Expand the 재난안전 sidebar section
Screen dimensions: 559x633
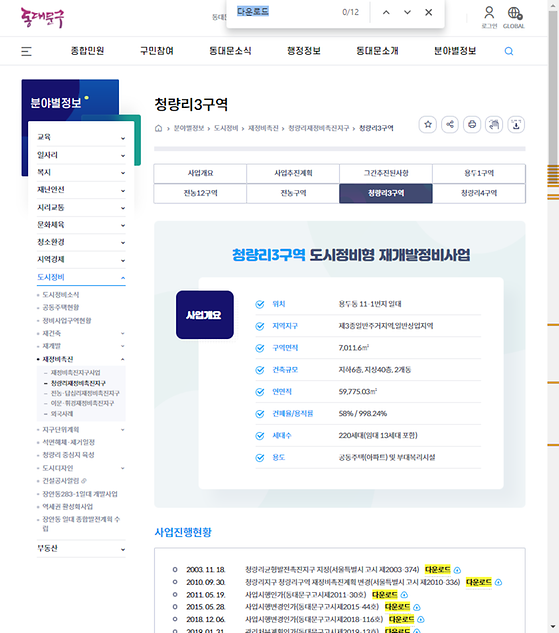[x=81, y=190]
